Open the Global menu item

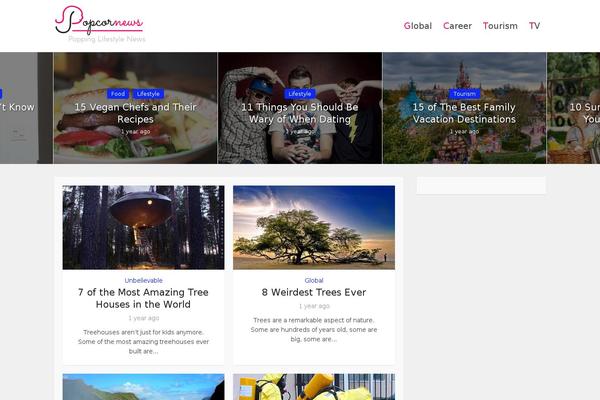point(417,26)
